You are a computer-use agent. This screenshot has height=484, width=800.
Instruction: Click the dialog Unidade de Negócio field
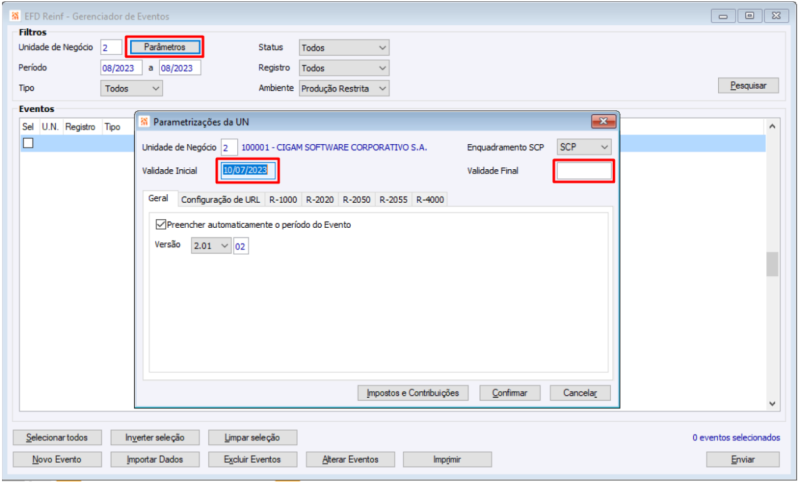pyautogui.click(x=229, y=147)
